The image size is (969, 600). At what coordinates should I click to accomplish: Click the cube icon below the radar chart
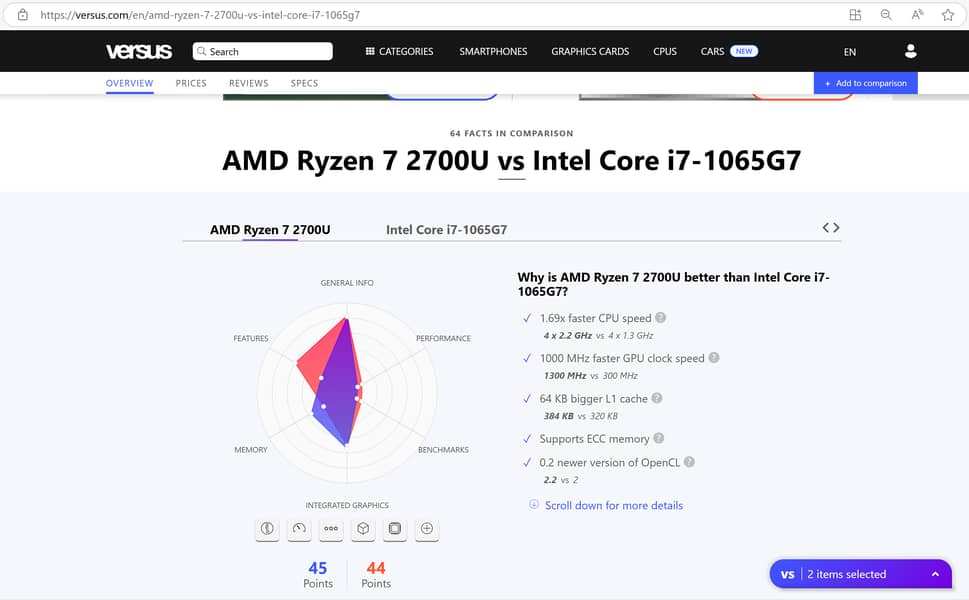(363, 528)
